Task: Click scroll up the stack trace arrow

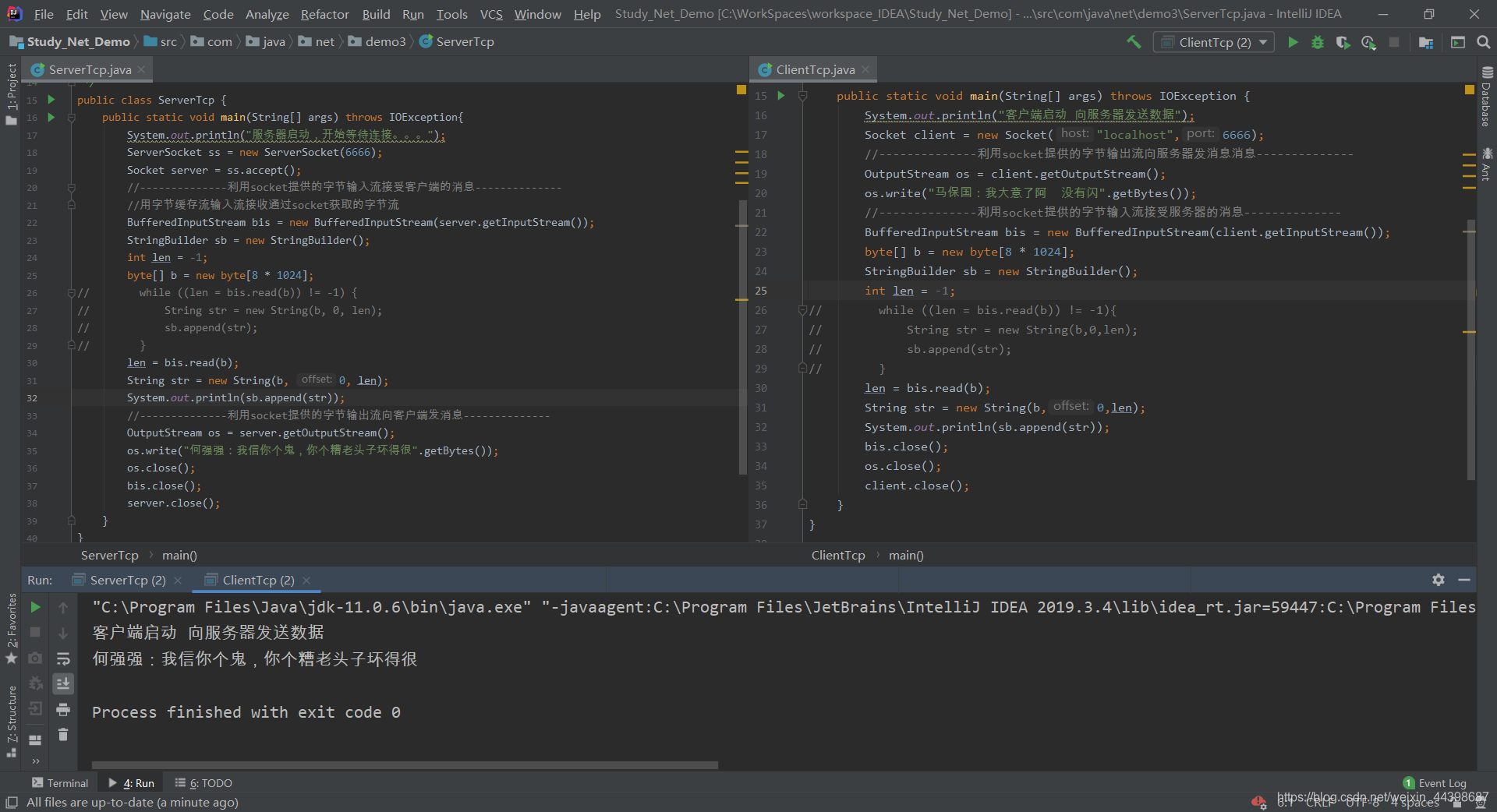Action: (63, 607)
